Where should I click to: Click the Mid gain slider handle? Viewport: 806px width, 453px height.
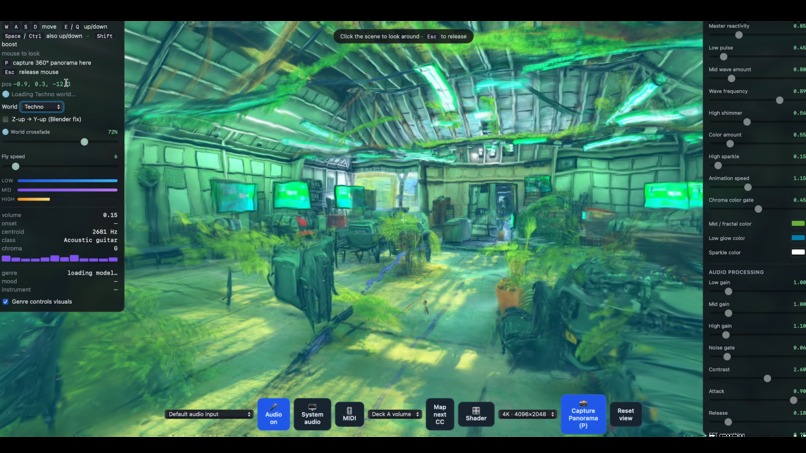(x=728, y=313)
